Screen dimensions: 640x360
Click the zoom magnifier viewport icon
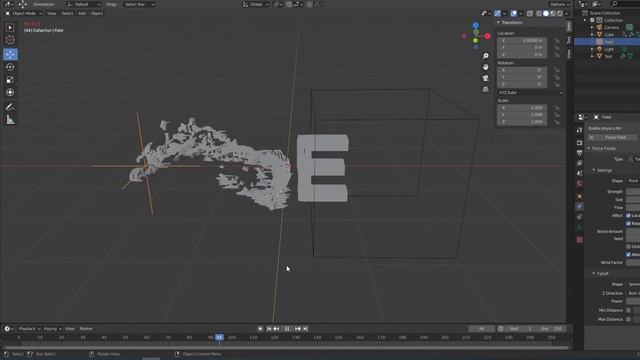point(485,56)
